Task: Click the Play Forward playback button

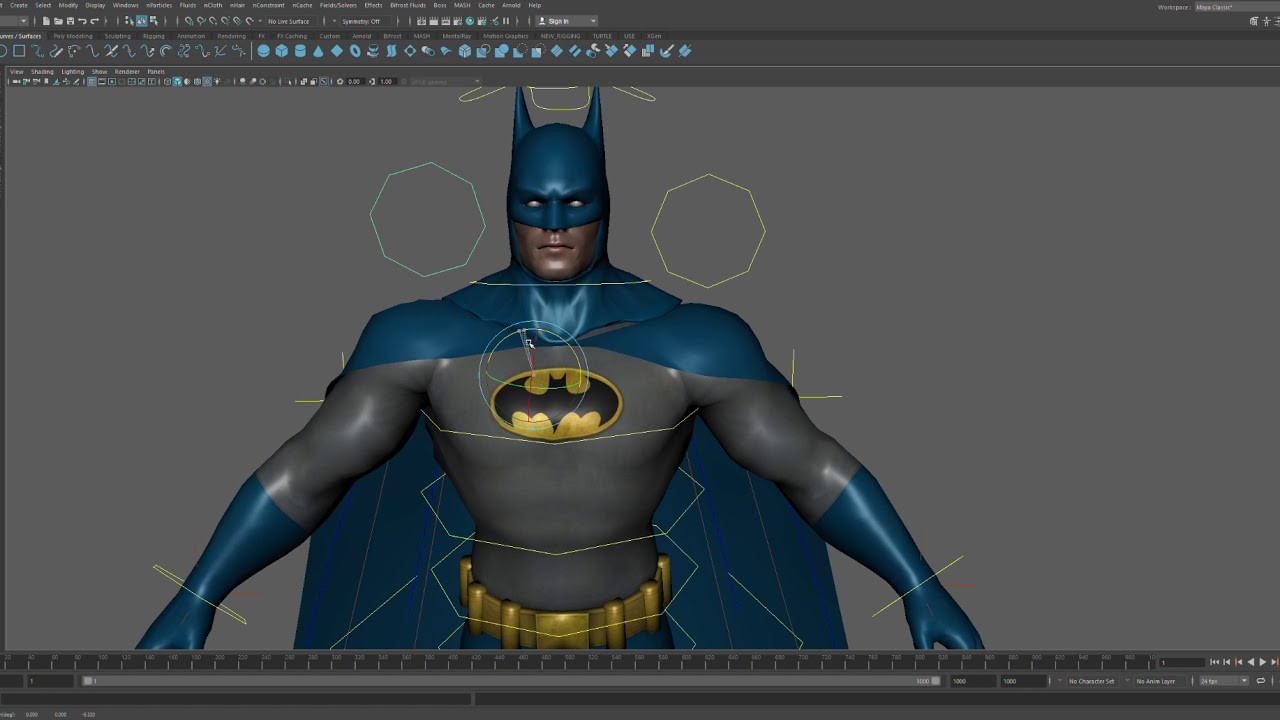Action: [x=1263, y=662]
